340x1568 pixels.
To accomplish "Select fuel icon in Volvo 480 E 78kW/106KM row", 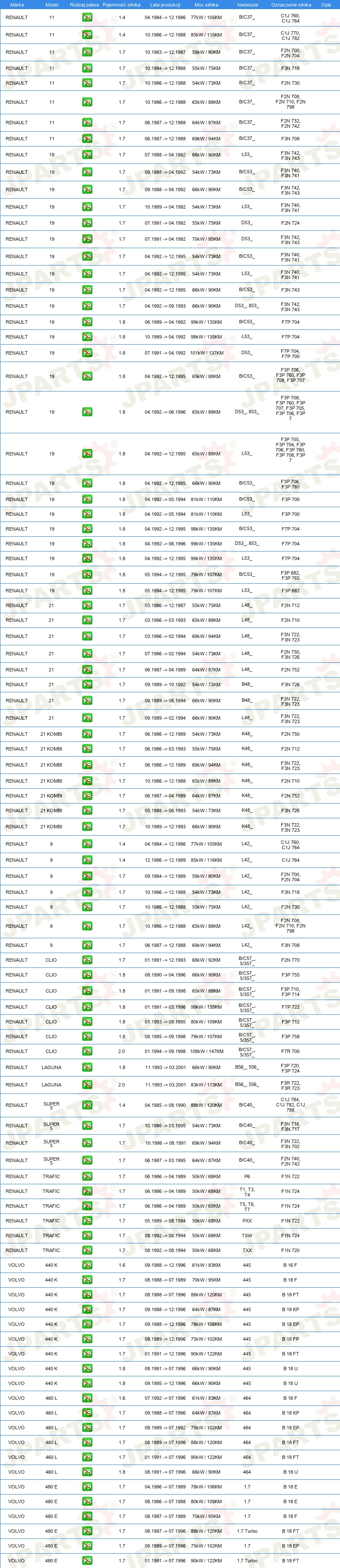I will [87, 1486].
